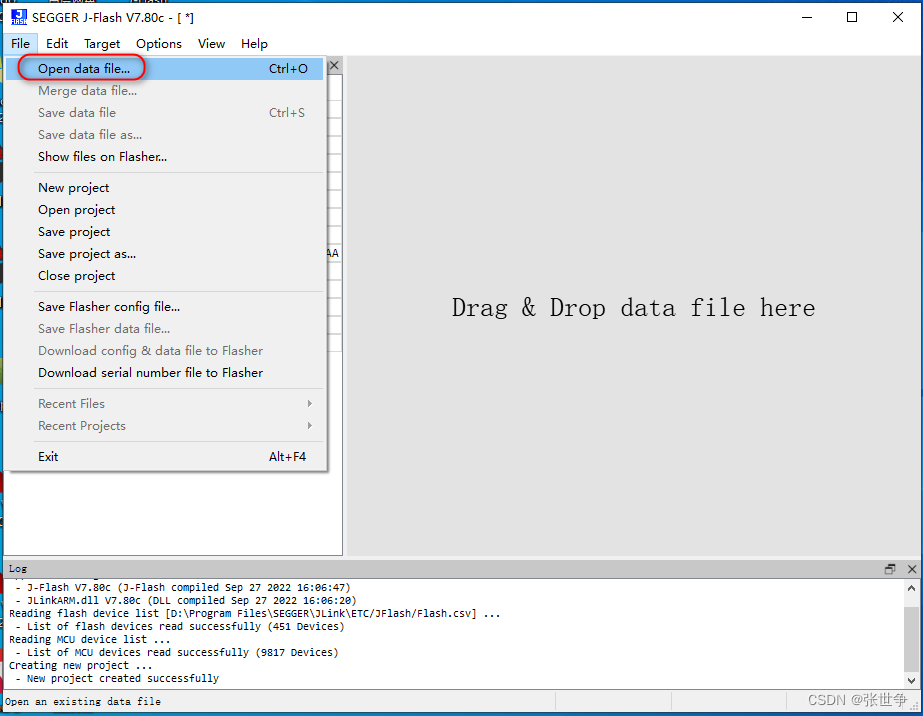Click the Log scrollbar up arrow
This screenshot has height=716, width=923.
(x=911, y=588)
